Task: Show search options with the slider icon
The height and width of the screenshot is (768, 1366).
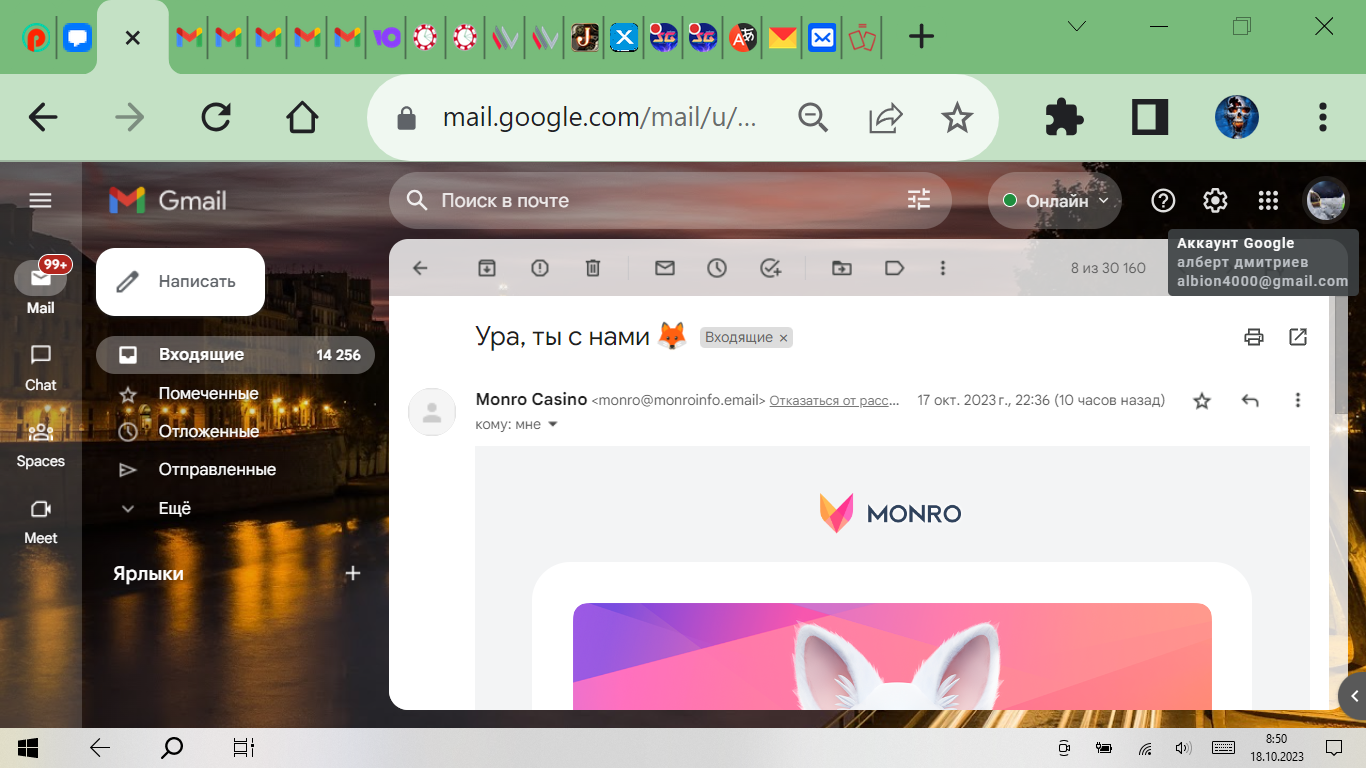Action: point(919,200)
